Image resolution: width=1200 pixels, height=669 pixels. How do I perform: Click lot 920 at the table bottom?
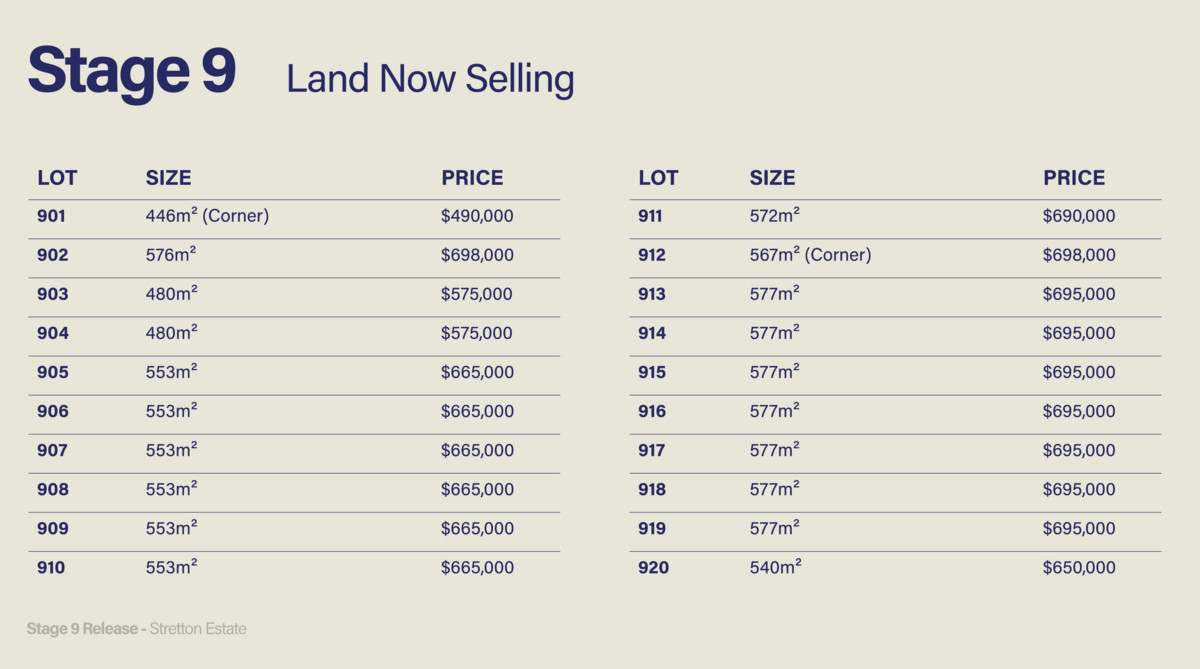click(x=653, y=568)
